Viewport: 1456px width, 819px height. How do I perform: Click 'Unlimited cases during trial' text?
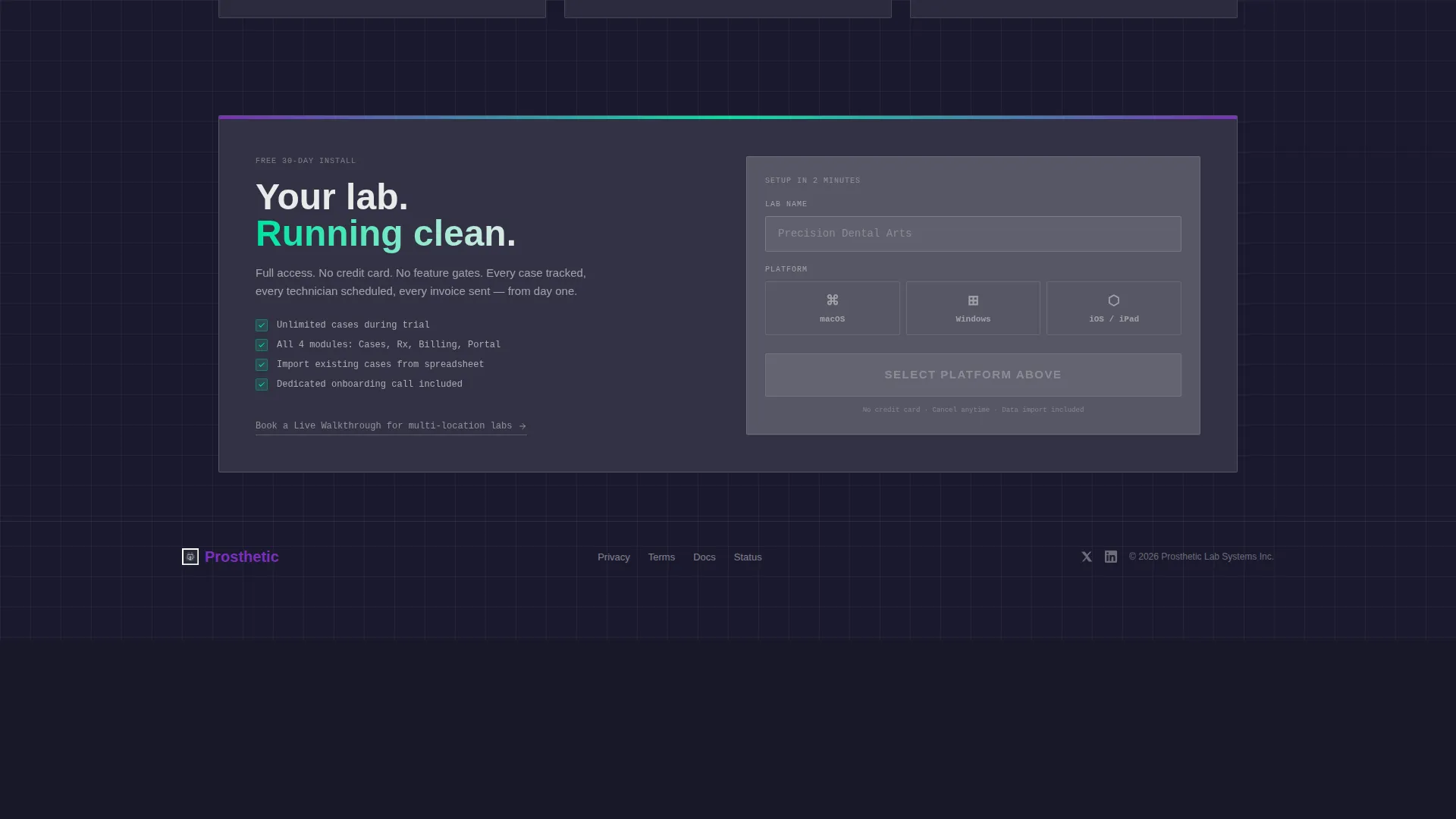(353, 325)
